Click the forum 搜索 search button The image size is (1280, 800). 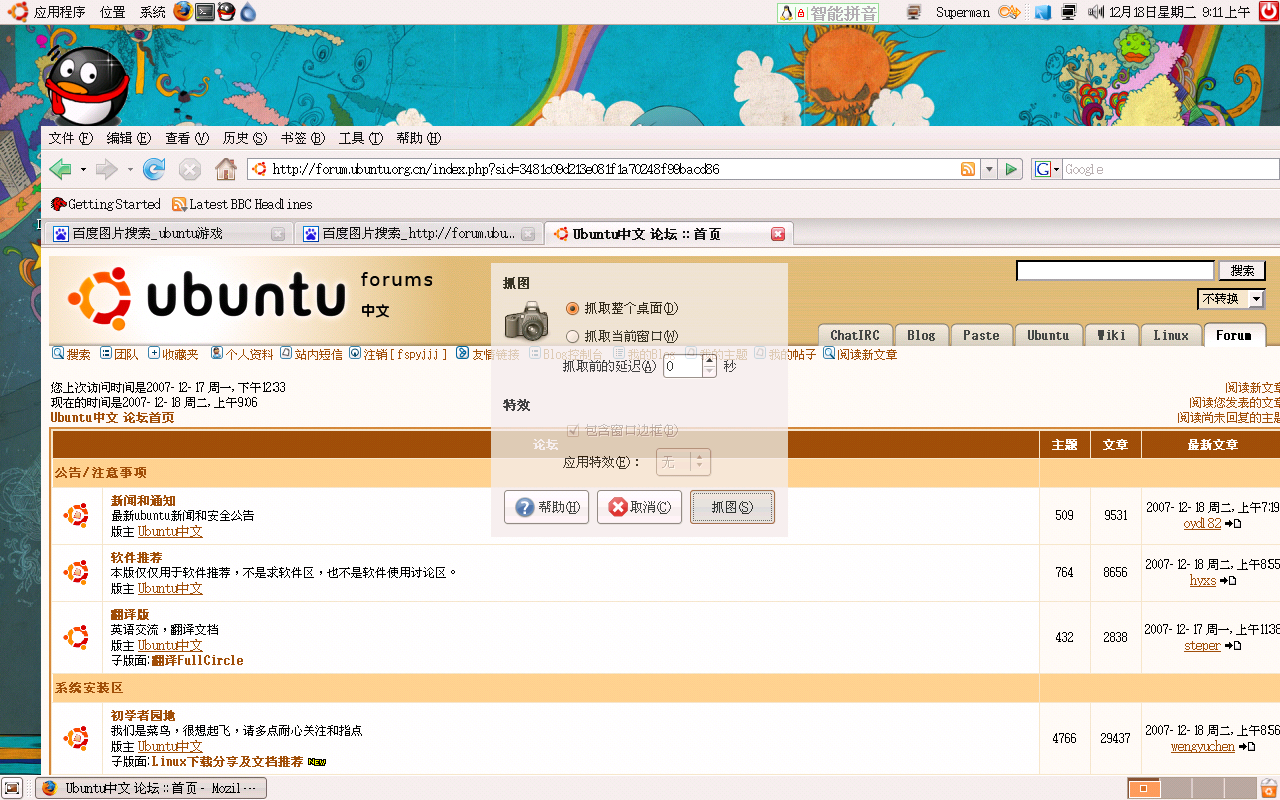pos(1242,271)
